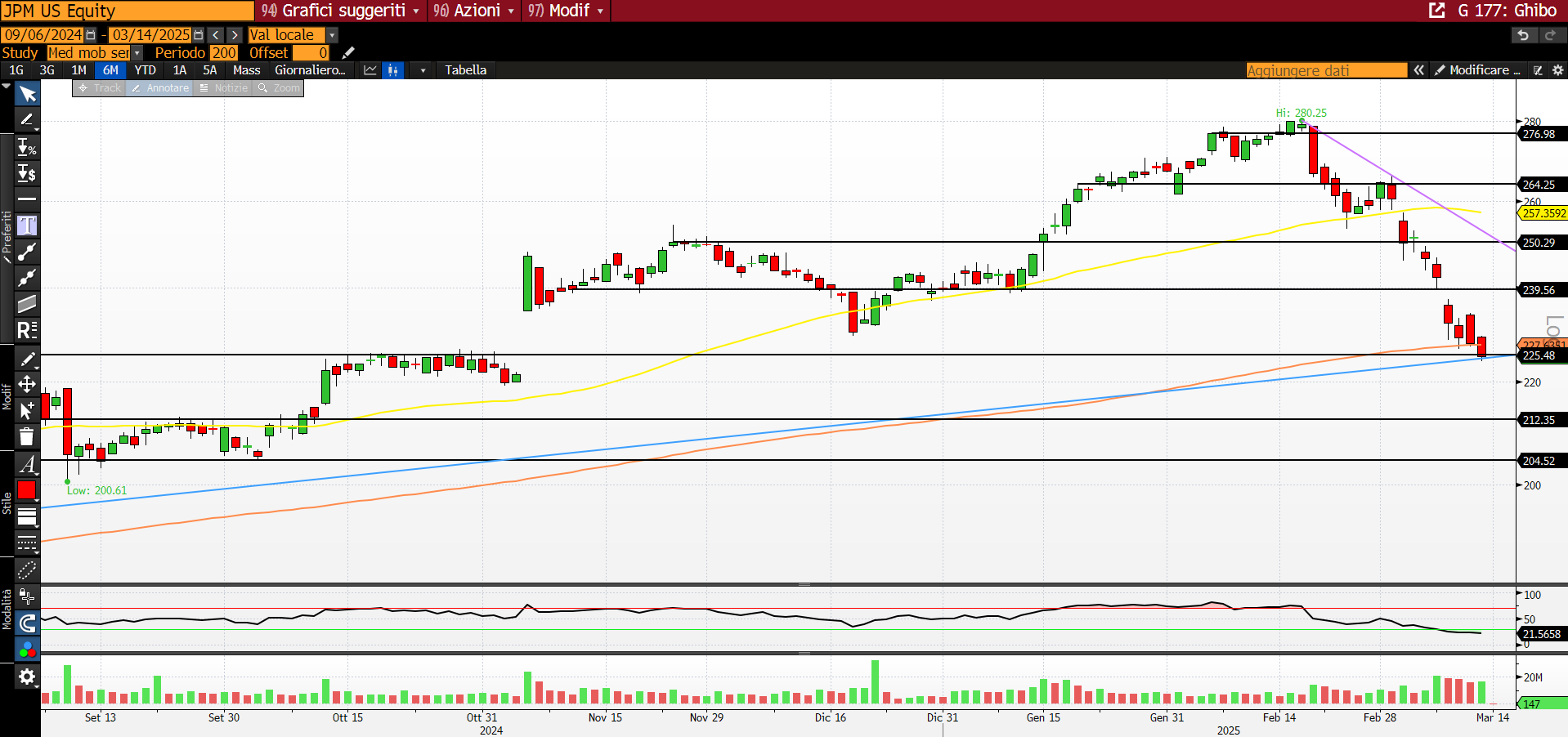Select the dollar change measure tool

27,173
